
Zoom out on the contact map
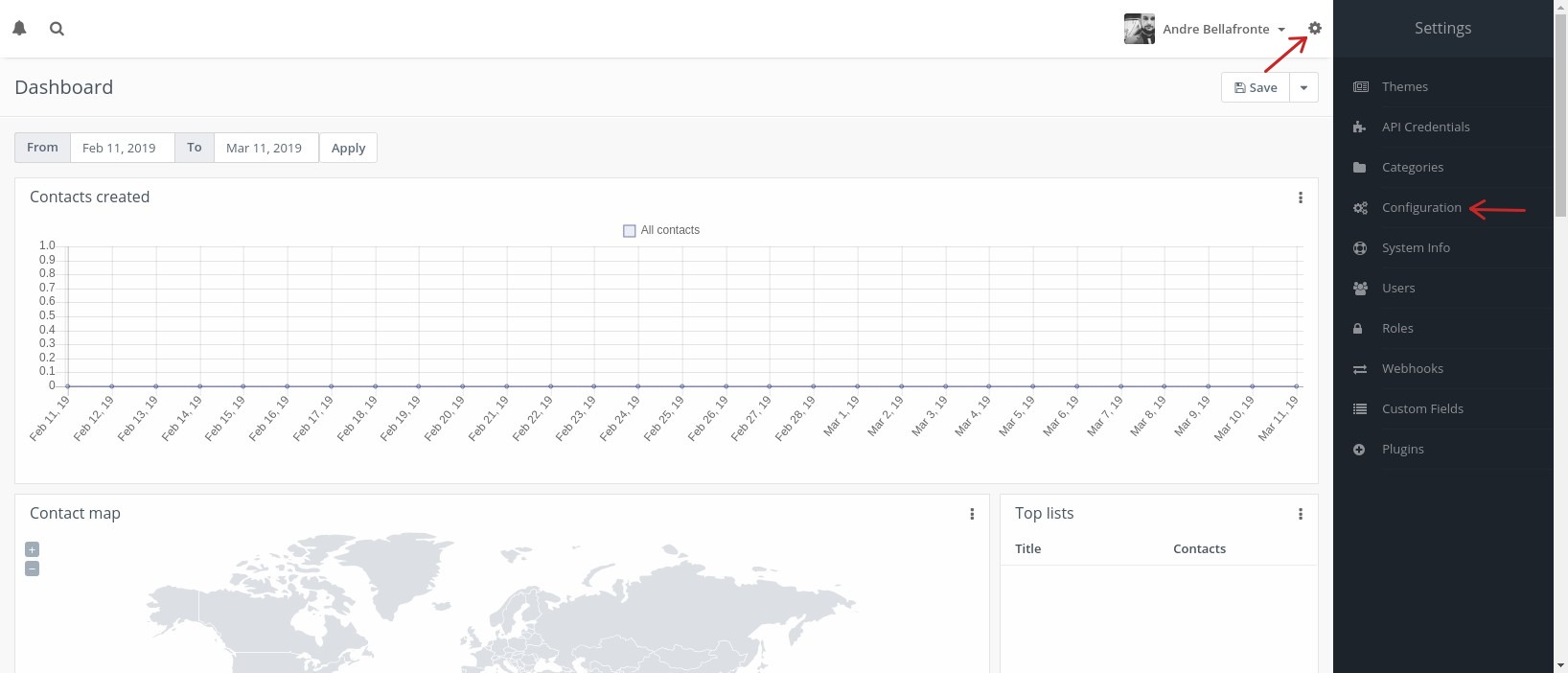pos(32,569)
